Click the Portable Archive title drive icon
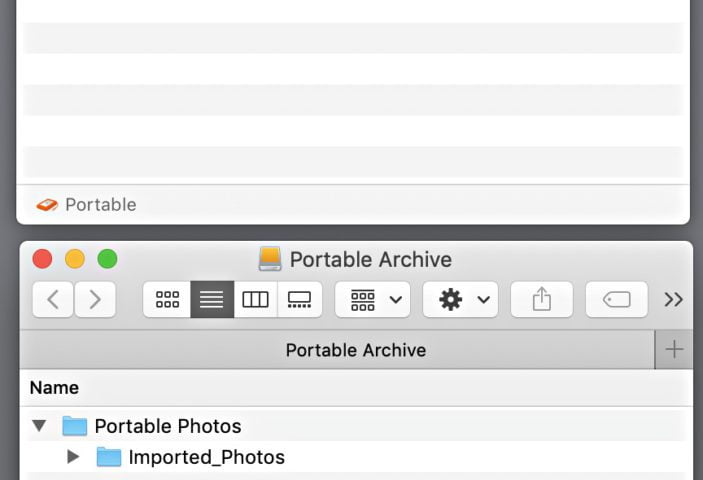703x480 pixels. pyautogui.click(x=270, y=259)
